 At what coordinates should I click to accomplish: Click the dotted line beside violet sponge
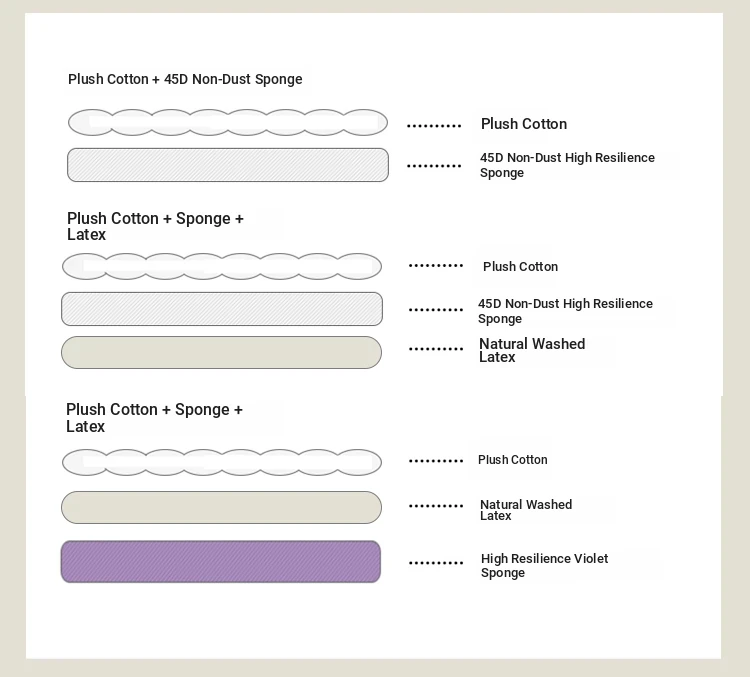[x=436, y=563]
